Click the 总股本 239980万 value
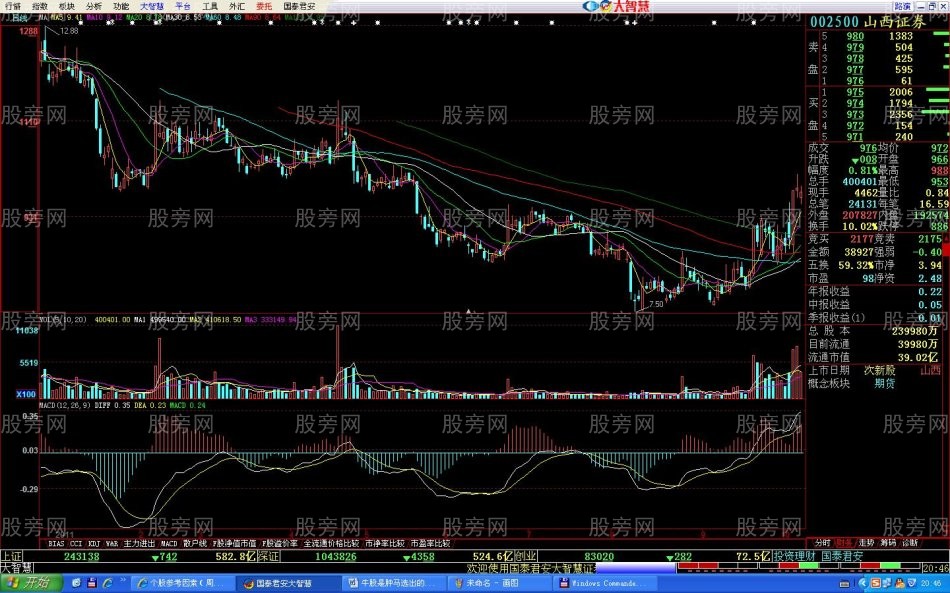The image size is (950, 593). [x=915, y=331]
